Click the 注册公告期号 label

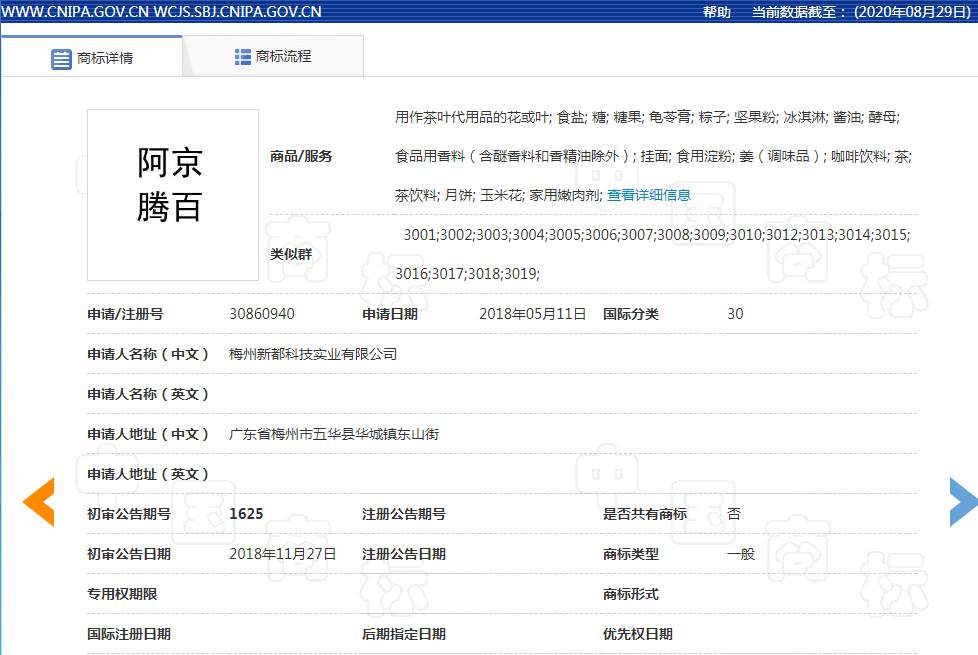(x=404, y=514)
